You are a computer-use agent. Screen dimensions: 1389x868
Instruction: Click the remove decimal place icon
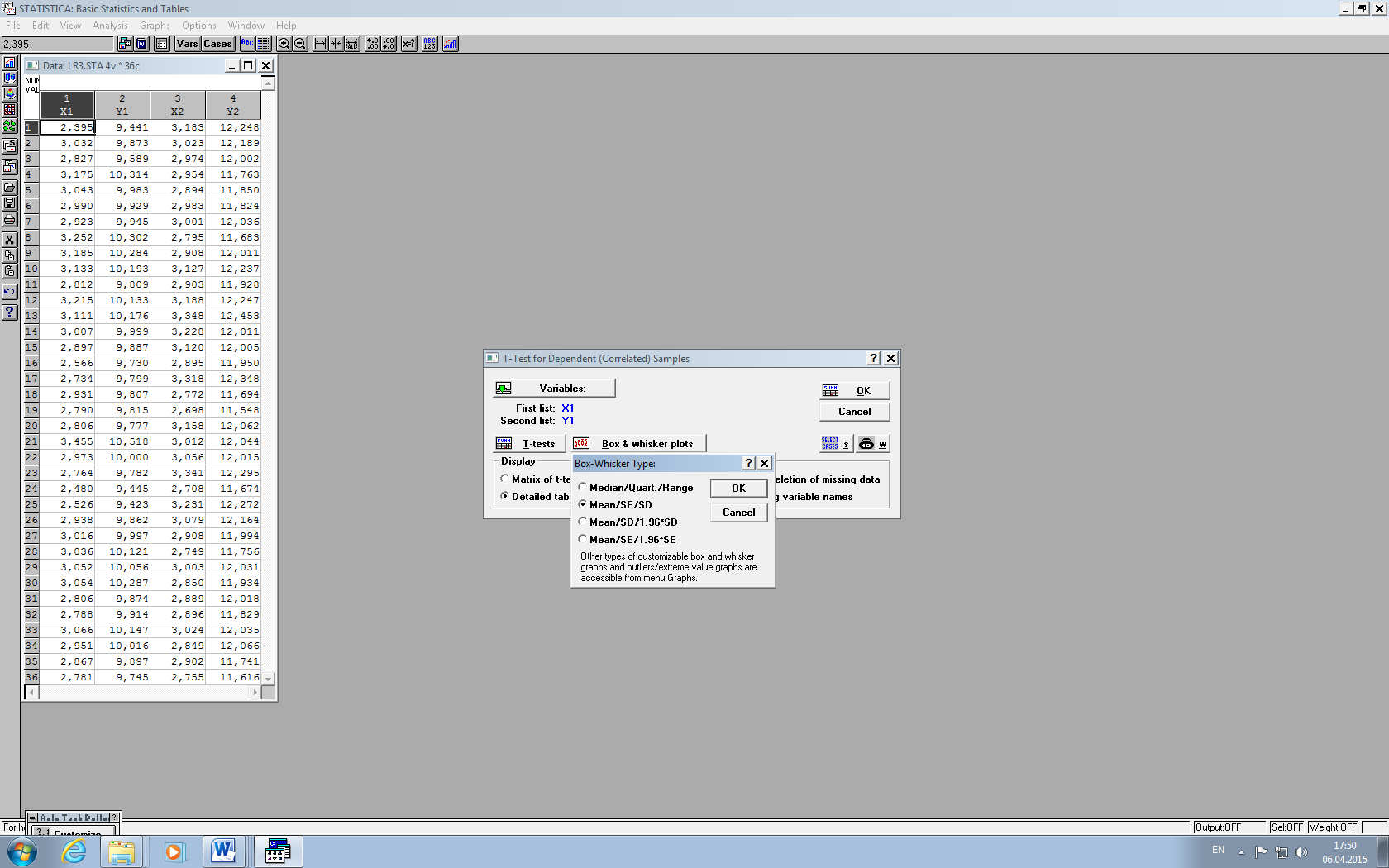[x=389, y=44]
